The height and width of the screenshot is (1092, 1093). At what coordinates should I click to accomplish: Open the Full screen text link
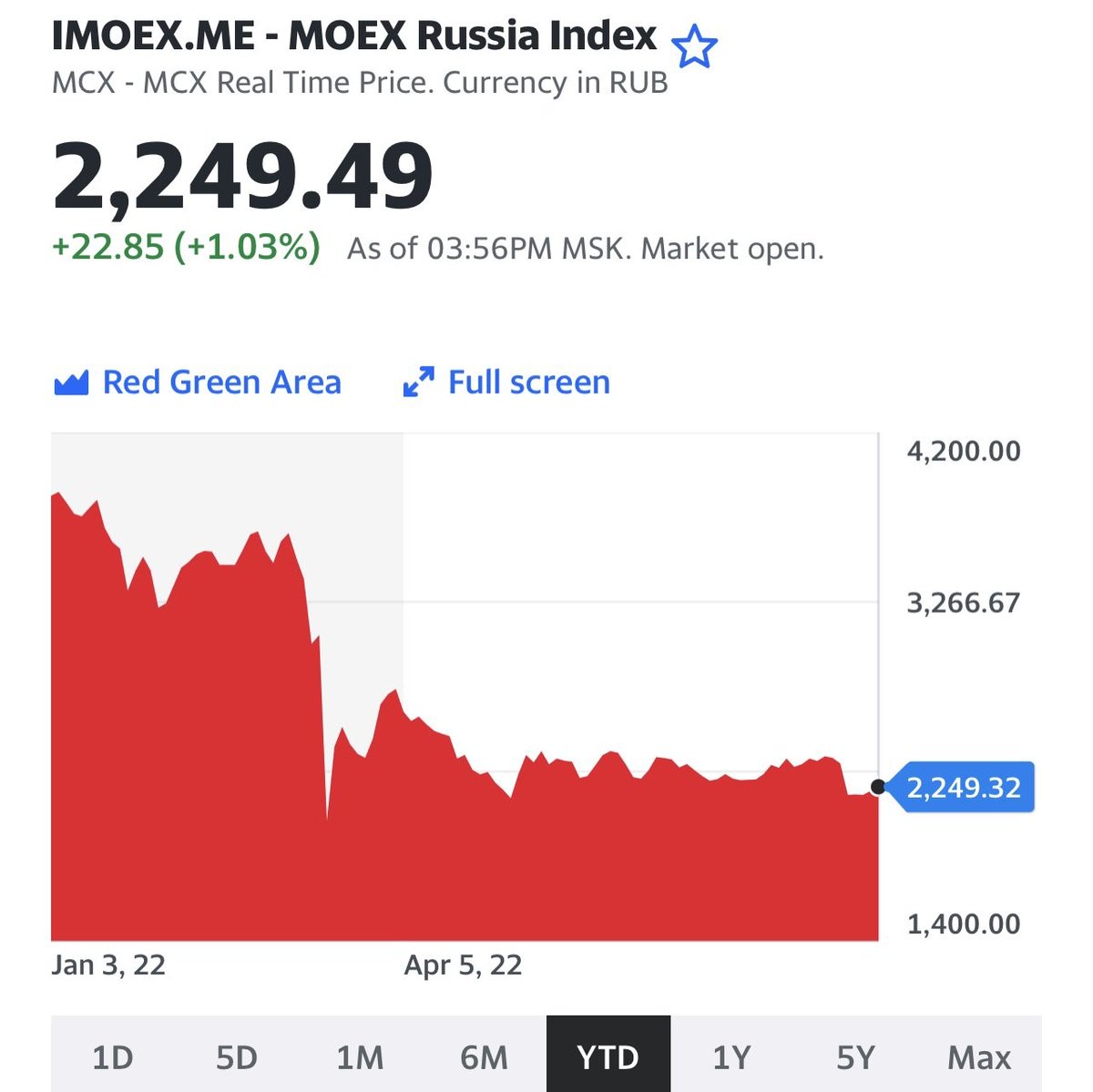[528, 383]
